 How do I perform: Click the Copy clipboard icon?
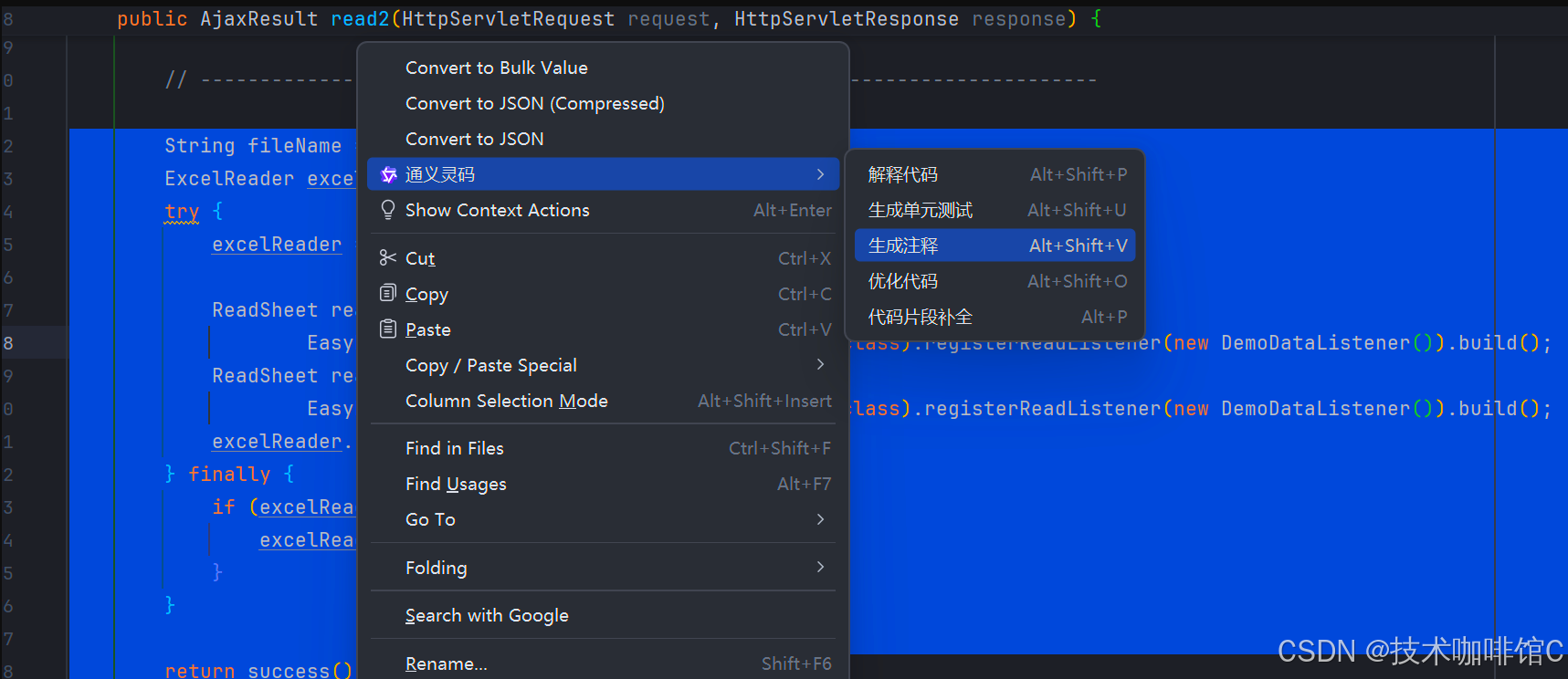(388, 293)
